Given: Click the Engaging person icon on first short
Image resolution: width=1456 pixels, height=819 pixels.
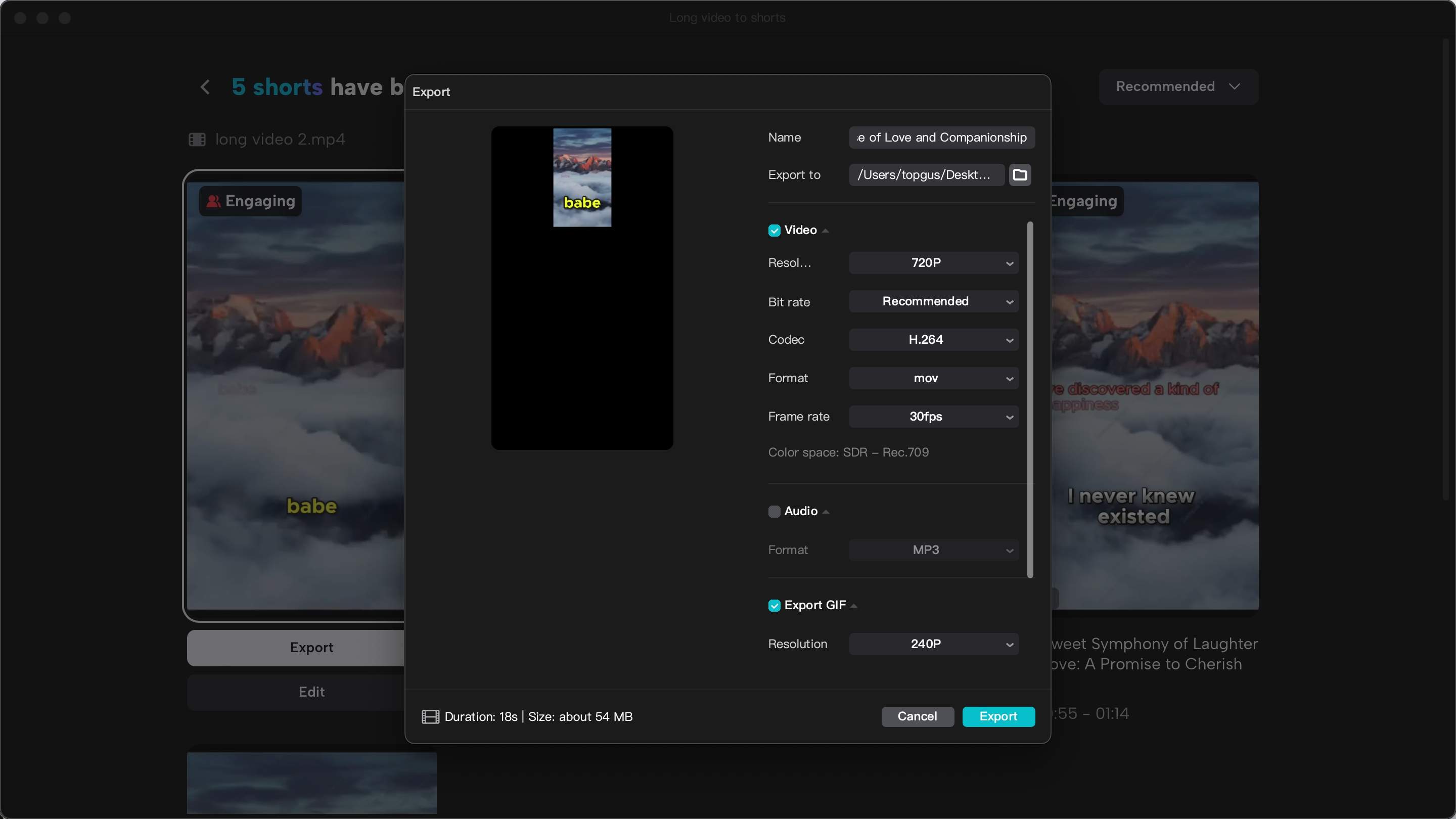Looking at the screenshot, I should click(x=213, y=201).
